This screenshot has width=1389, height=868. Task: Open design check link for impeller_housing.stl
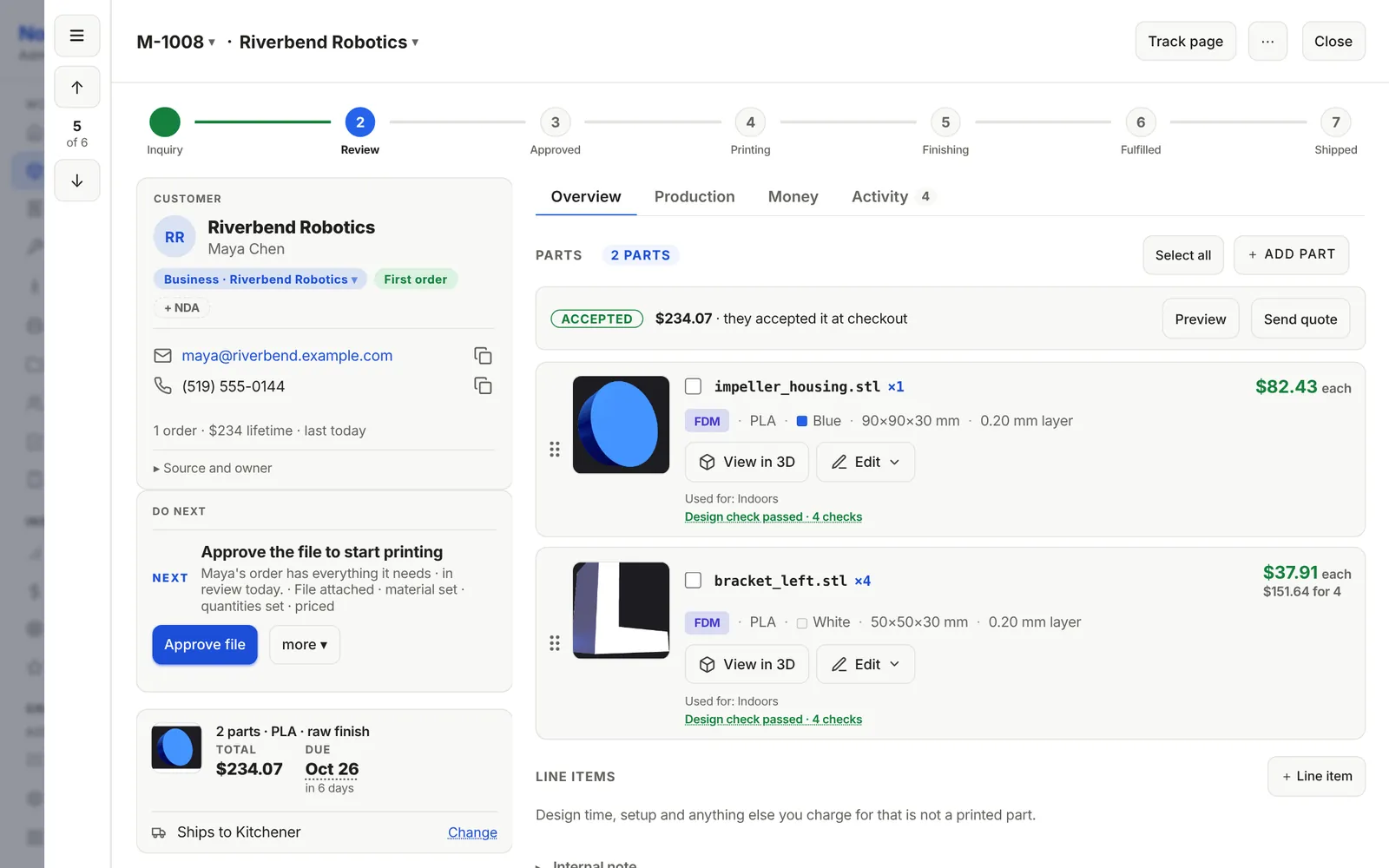click(x=773, y=516)
